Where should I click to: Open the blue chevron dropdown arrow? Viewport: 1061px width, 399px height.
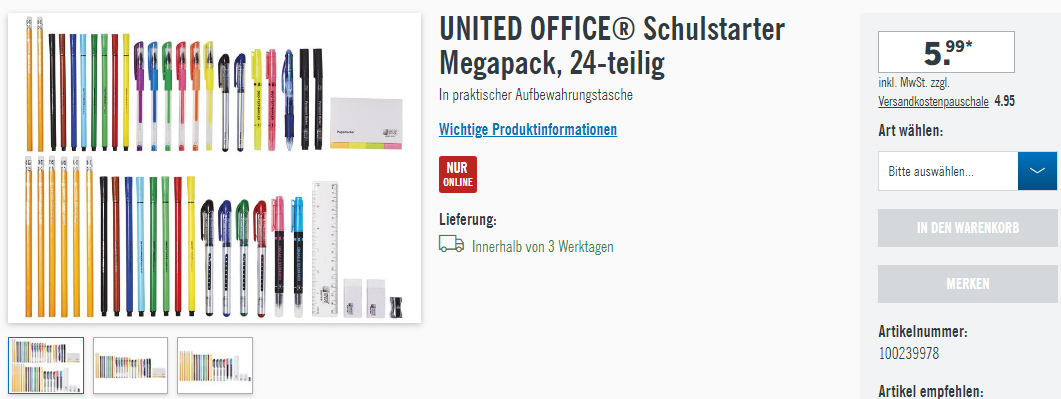1037,171
